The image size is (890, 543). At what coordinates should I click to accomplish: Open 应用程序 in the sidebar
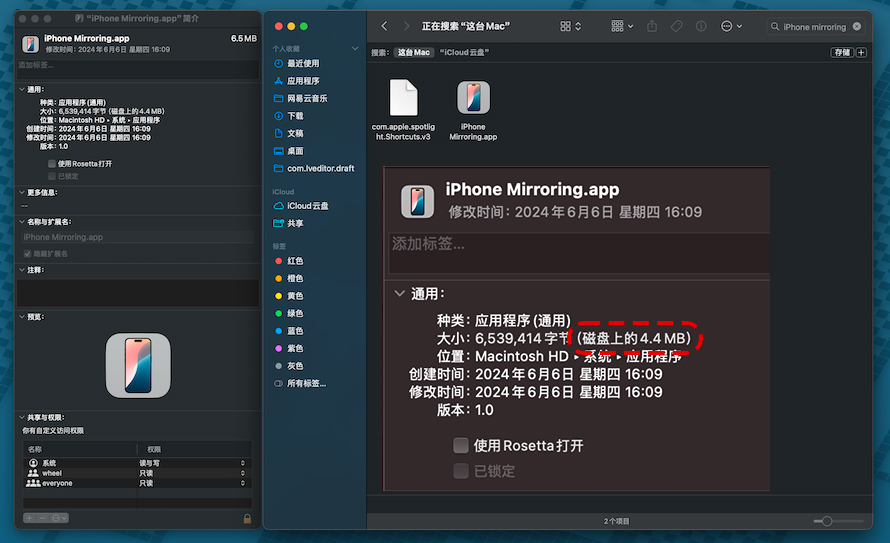pyautogui.click(x=303, y=81)
